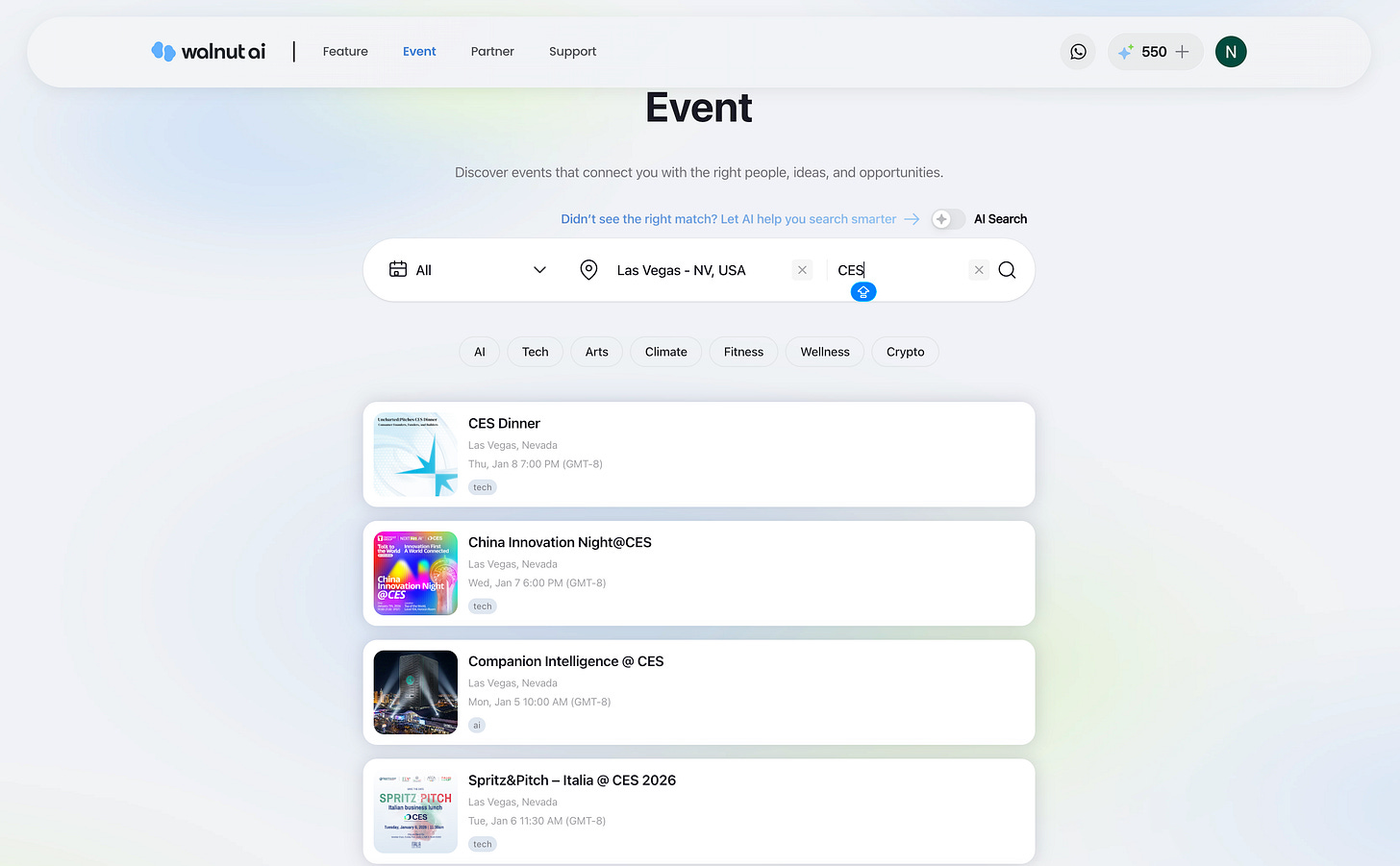The width and height of the screenshot is (1400, 866).
Task: Select the Fitness category chip
Action: click(x=743, y=352)
